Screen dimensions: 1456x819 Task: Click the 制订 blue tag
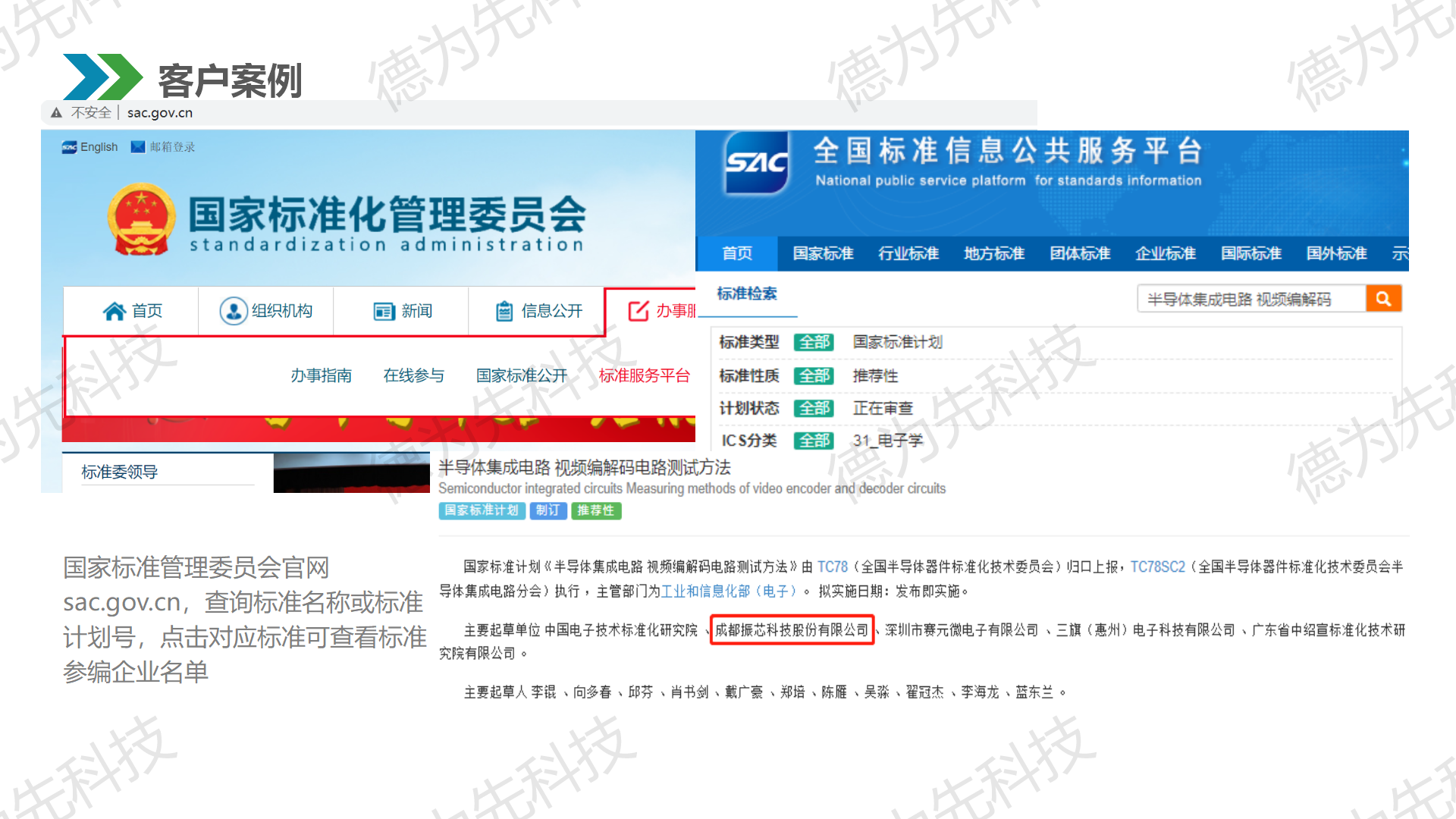point(548,511)
